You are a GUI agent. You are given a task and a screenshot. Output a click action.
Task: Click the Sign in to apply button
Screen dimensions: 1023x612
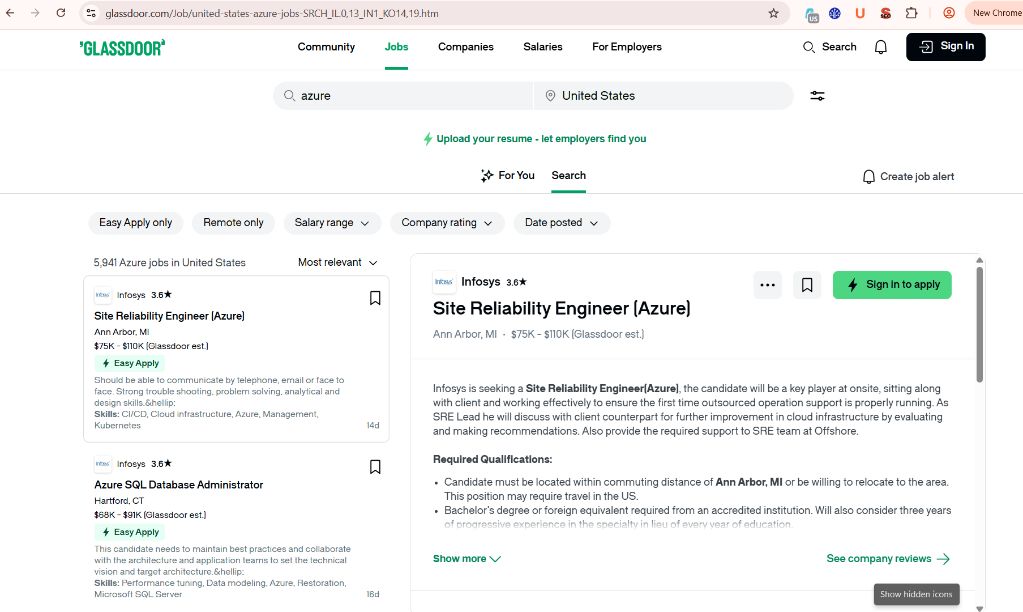(892, 285)
